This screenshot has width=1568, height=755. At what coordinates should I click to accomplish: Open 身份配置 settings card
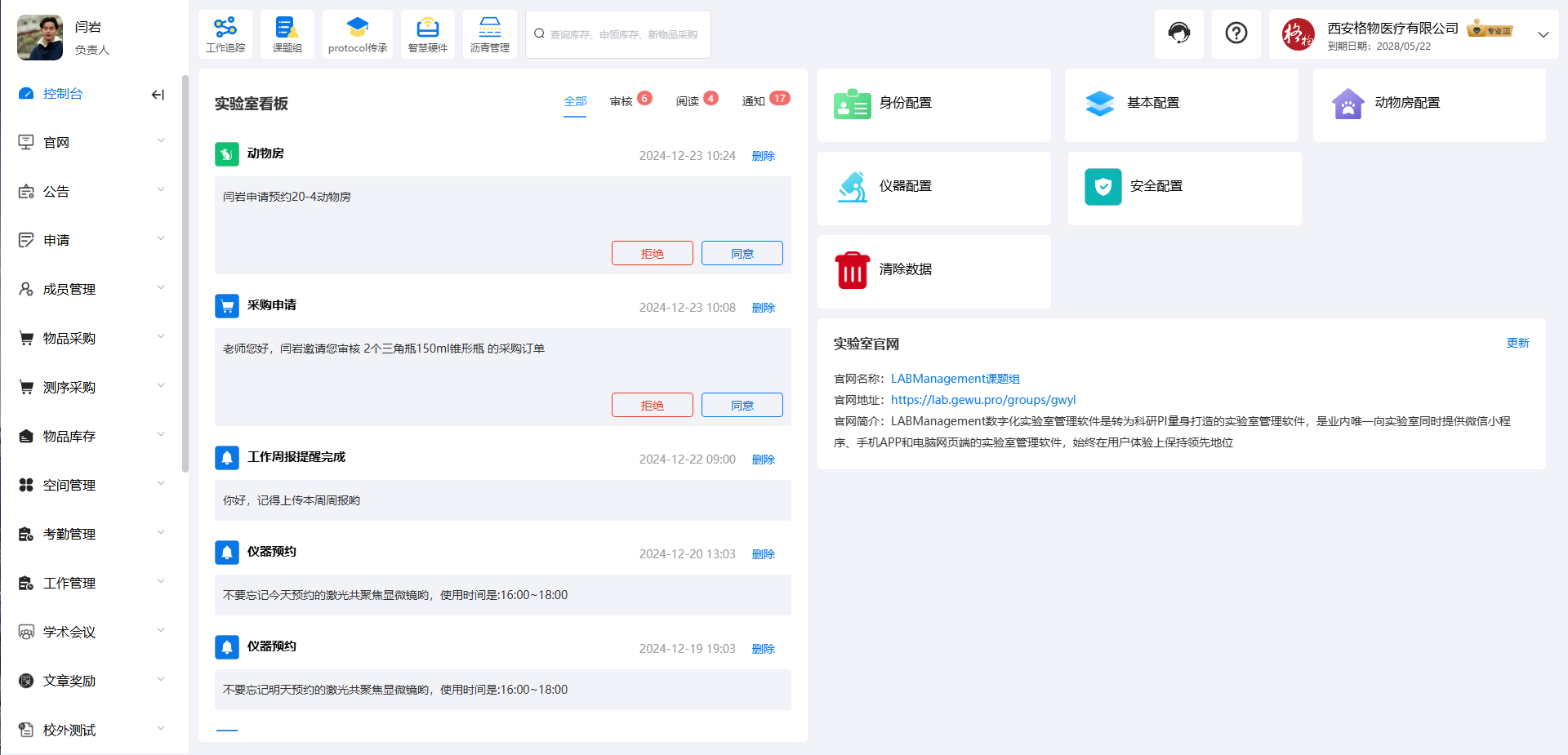(933, 104)
